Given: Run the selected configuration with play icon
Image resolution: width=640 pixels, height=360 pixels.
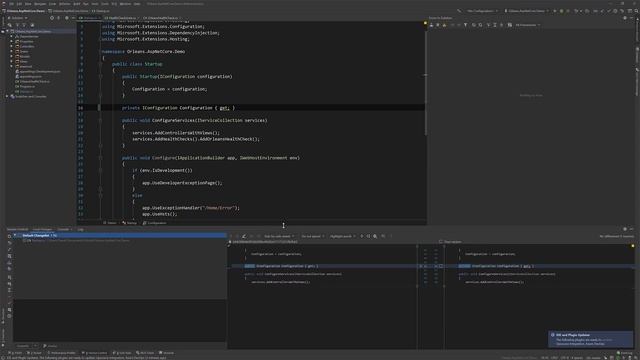Looking at the screenshot, I should [x=555, y=11].
